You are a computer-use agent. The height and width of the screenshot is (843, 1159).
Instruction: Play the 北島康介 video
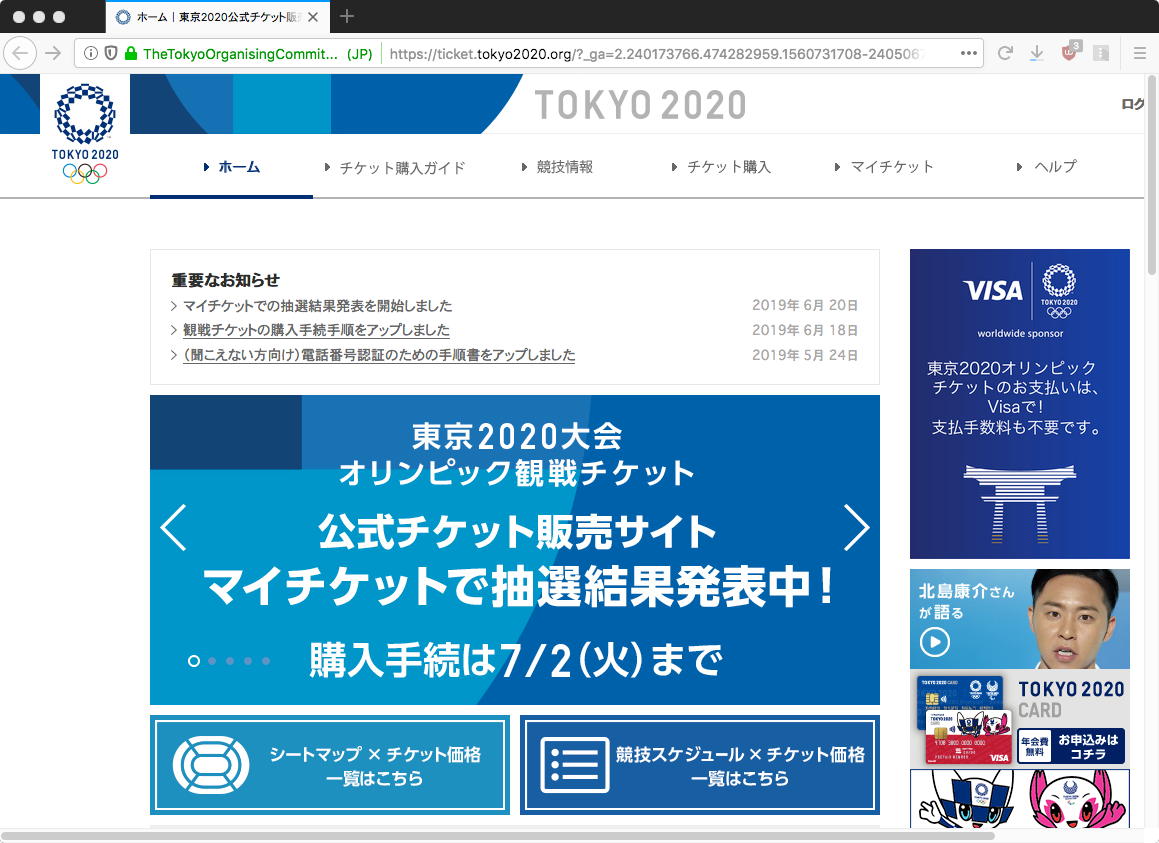coord(935,642)
